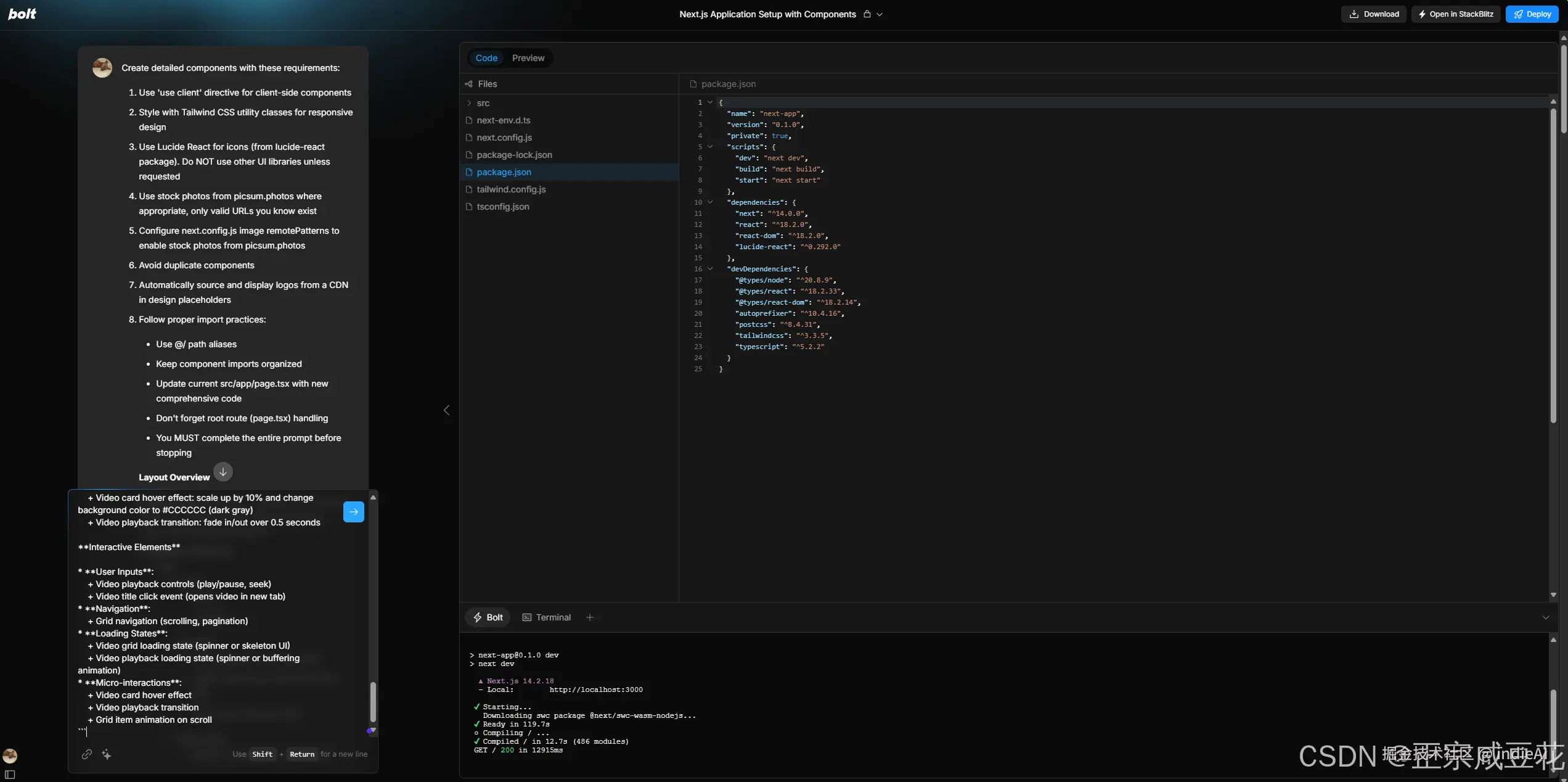Click the Download button
This screenshot has height=782, width=1568.
1374,14
